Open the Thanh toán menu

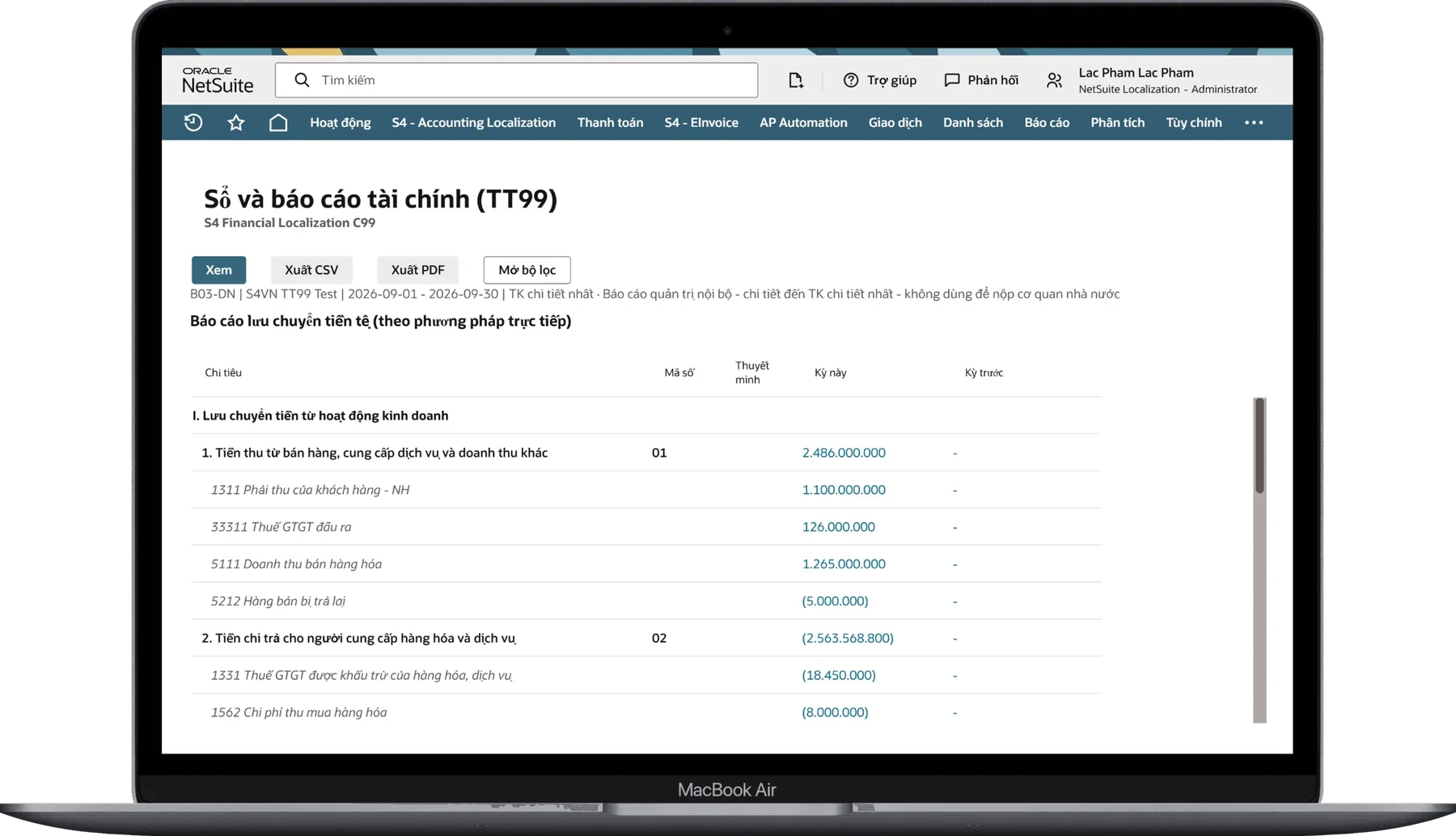pyautogui.click(x=611, y=123)
